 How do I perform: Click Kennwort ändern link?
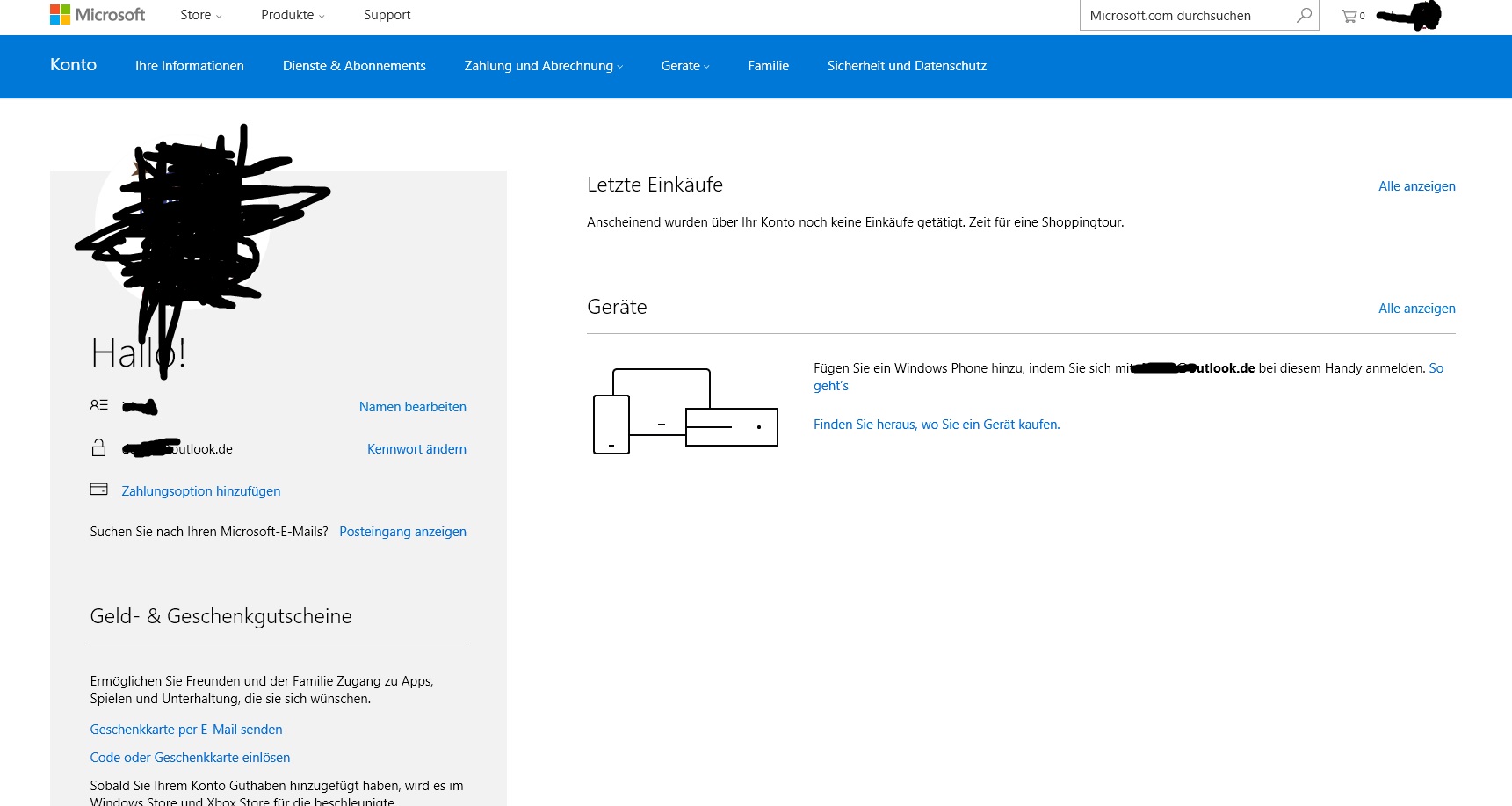[x=416, y=449]
